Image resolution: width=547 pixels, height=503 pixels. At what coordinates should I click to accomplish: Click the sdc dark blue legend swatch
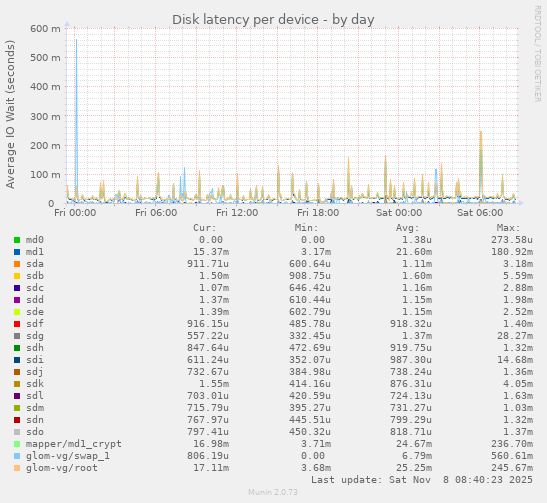pyautogui.click(x=17, y=288)
